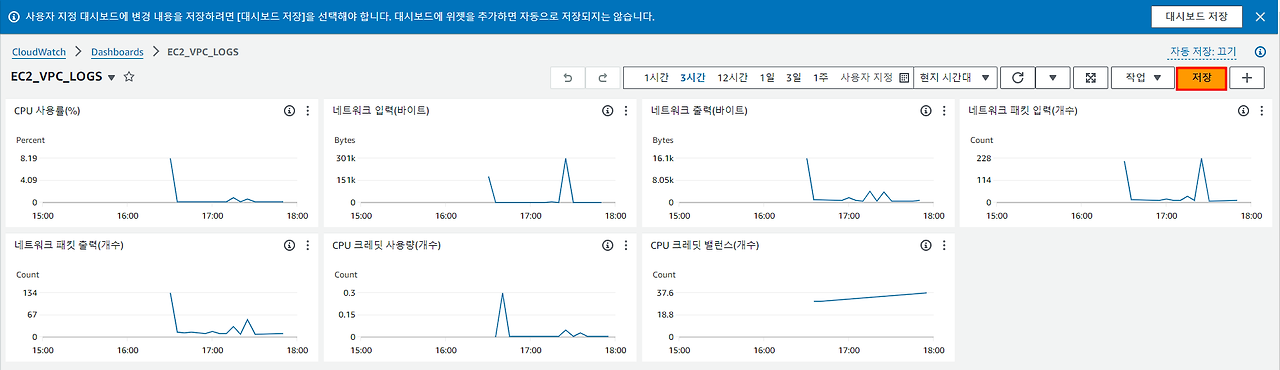Click the undo arrow icon
This screenshot has width=1280, height=370.
pos(568,78)
